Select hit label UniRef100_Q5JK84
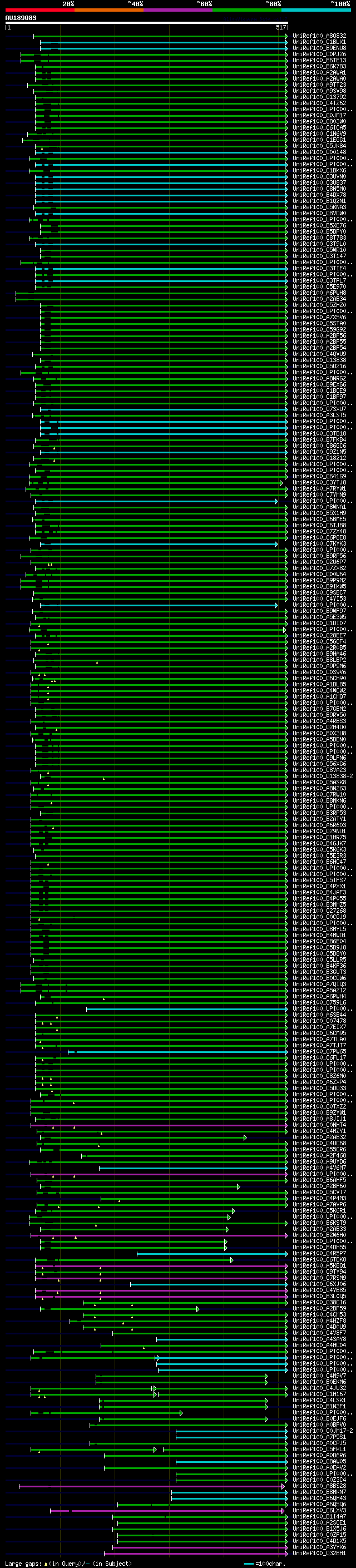Viewport: 356px width, 1568px height. pyautogui.click(x=319, y=146)
